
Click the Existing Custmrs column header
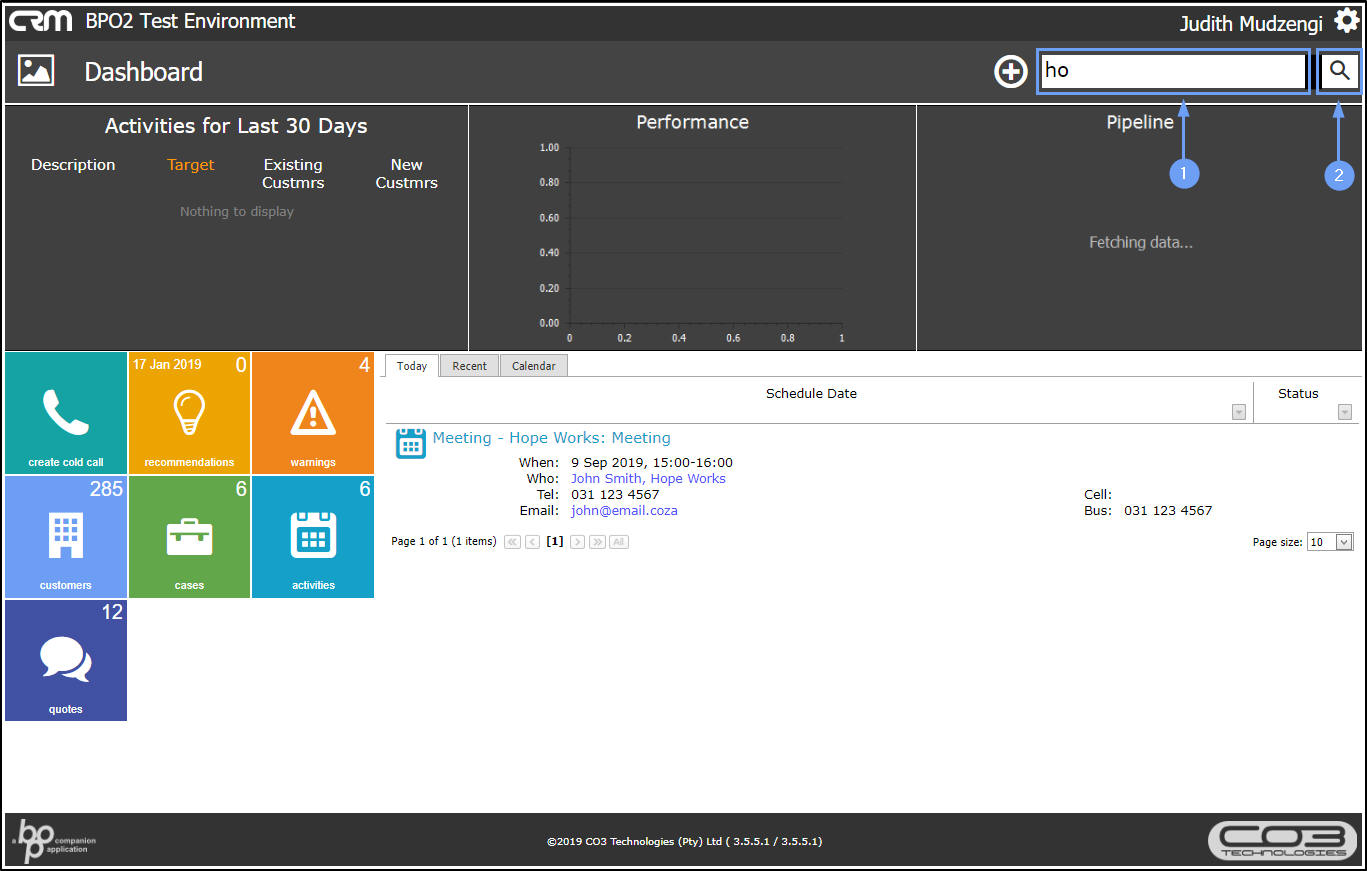point(293,174)
